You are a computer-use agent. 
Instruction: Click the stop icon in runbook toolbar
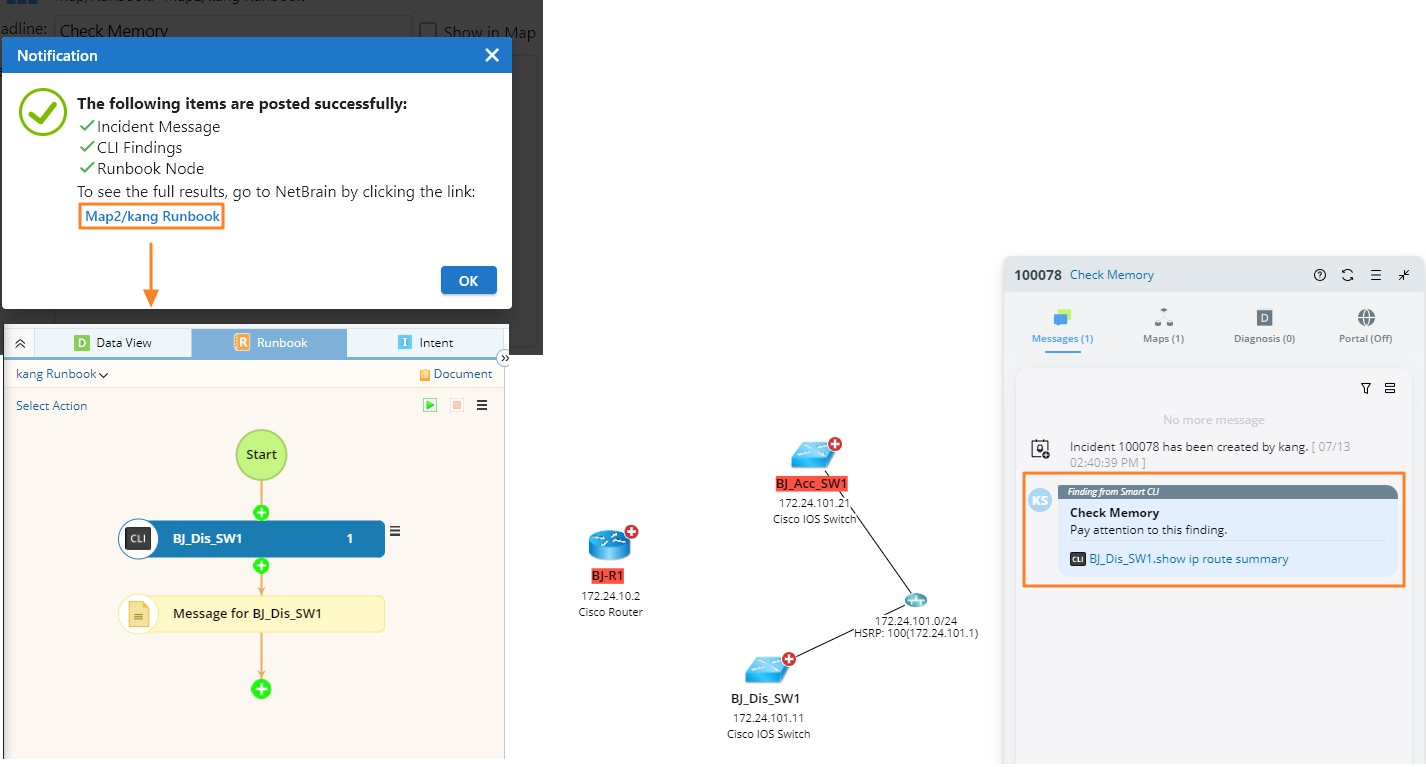456,405
